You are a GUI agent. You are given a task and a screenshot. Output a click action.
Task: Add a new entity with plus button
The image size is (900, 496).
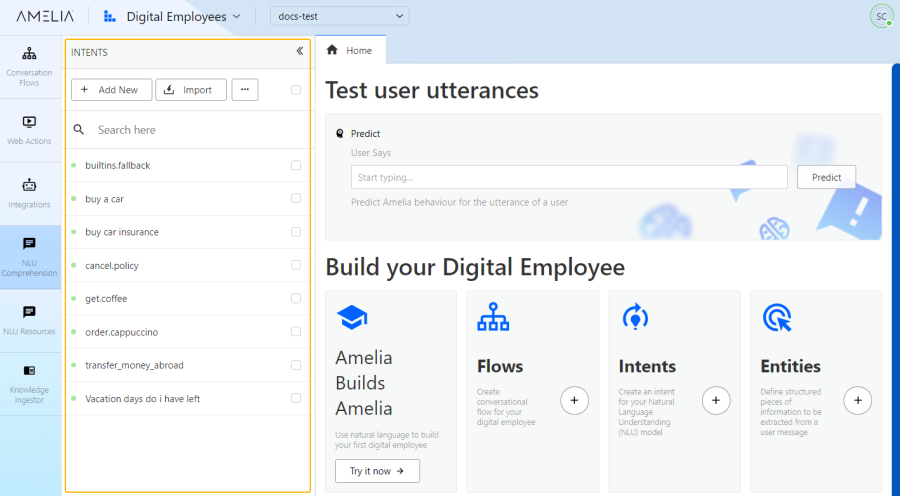[x=858, y=401]
